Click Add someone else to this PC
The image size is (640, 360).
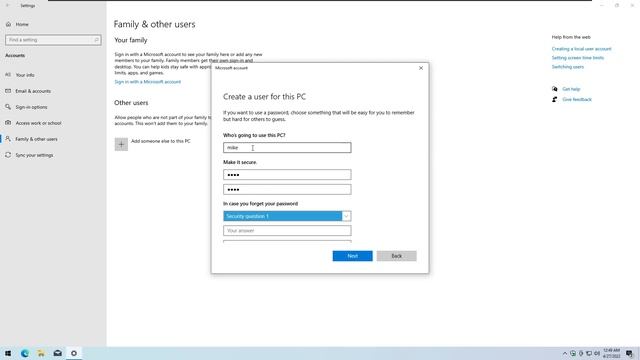coord(160,141)
